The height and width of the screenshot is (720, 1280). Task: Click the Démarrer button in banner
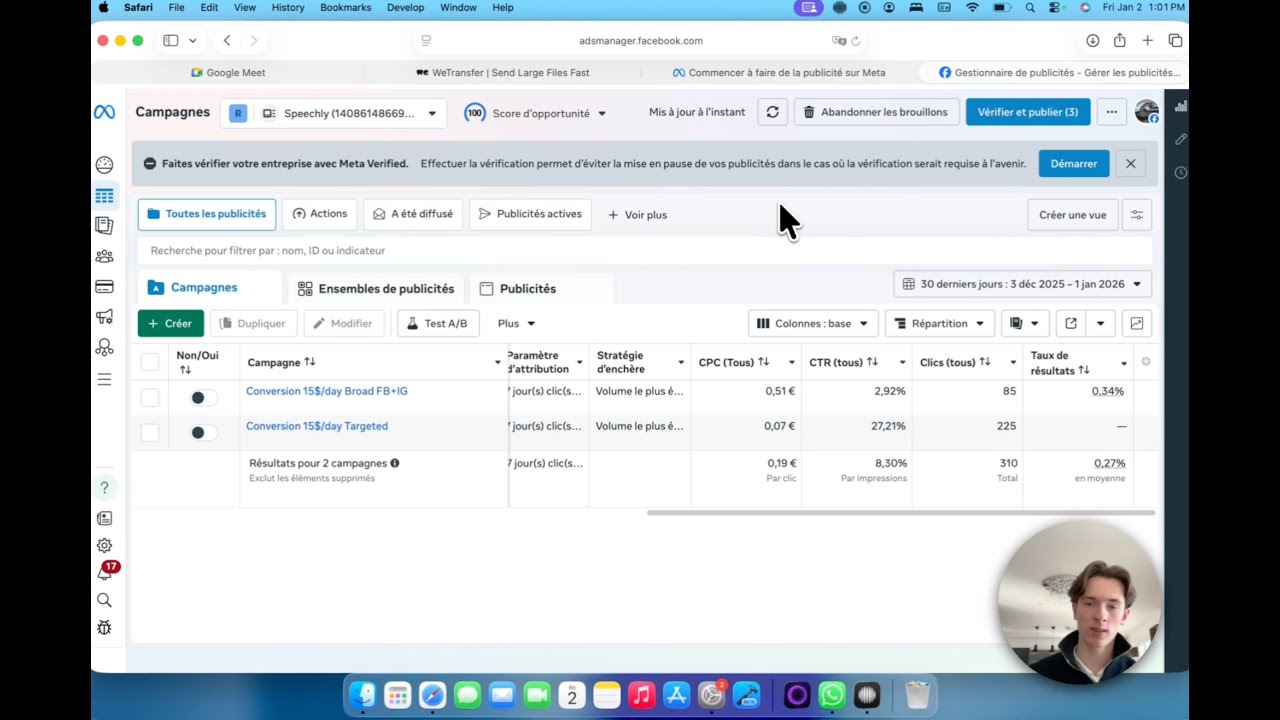[x=1074, y=164]
